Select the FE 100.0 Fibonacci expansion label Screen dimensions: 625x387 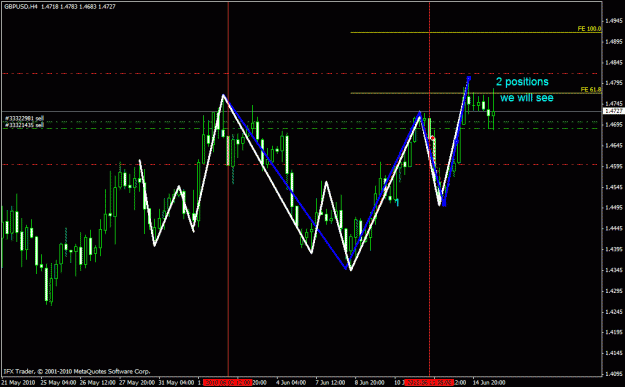pyautogui.click(x=589, y=29)
